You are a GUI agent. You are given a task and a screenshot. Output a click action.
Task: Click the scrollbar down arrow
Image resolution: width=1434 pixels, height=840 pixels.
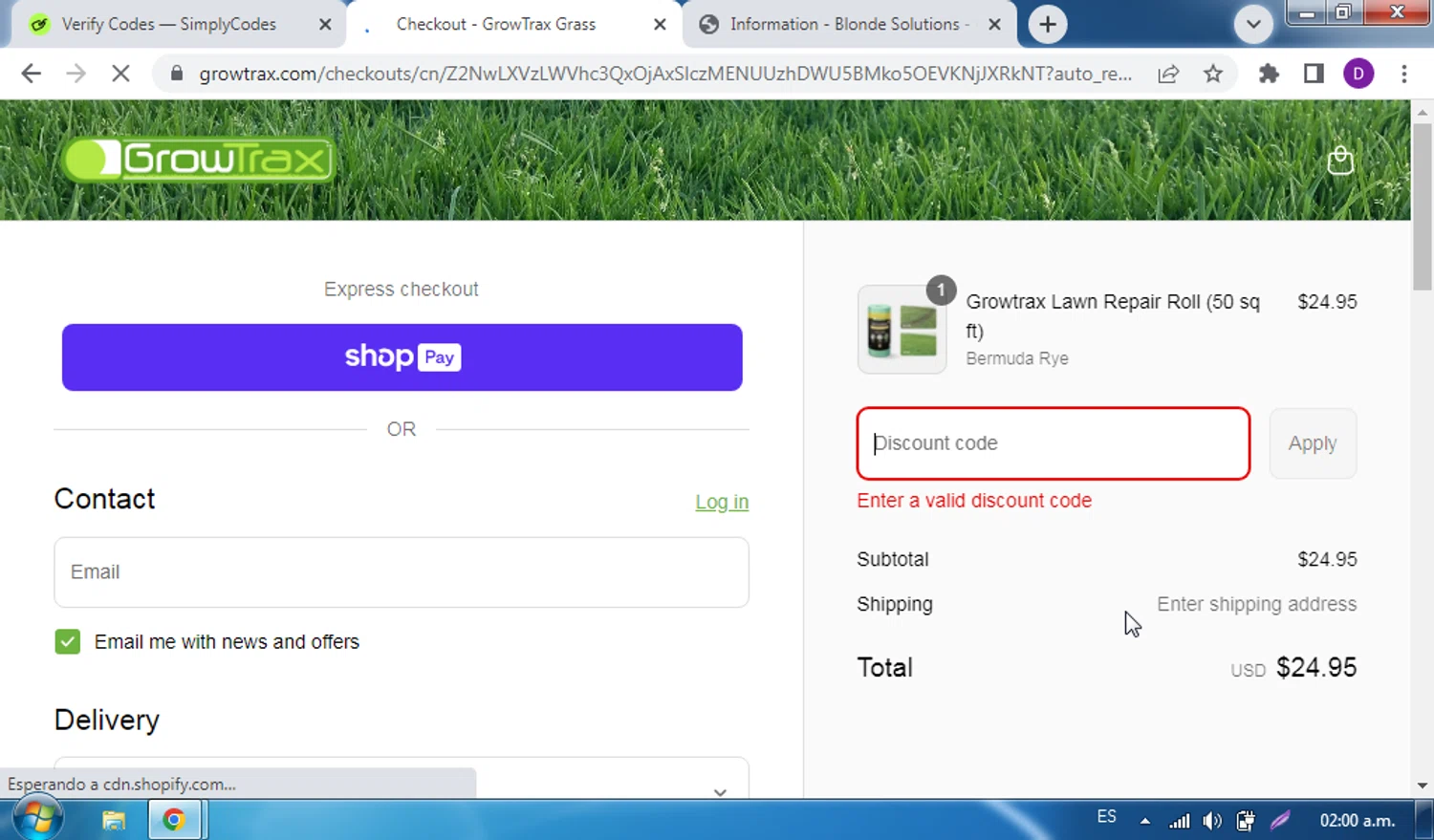[x=1423, y=786]
